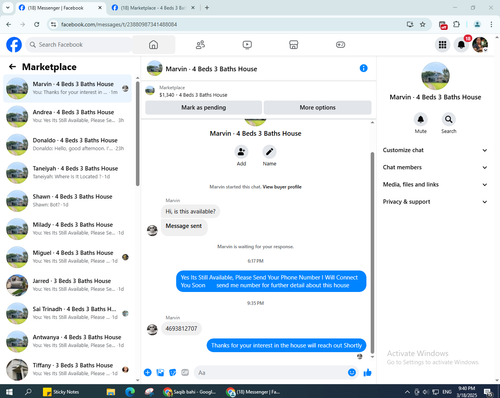Reload the page
The image size is (500, 398).
click(x=37, y=24)
